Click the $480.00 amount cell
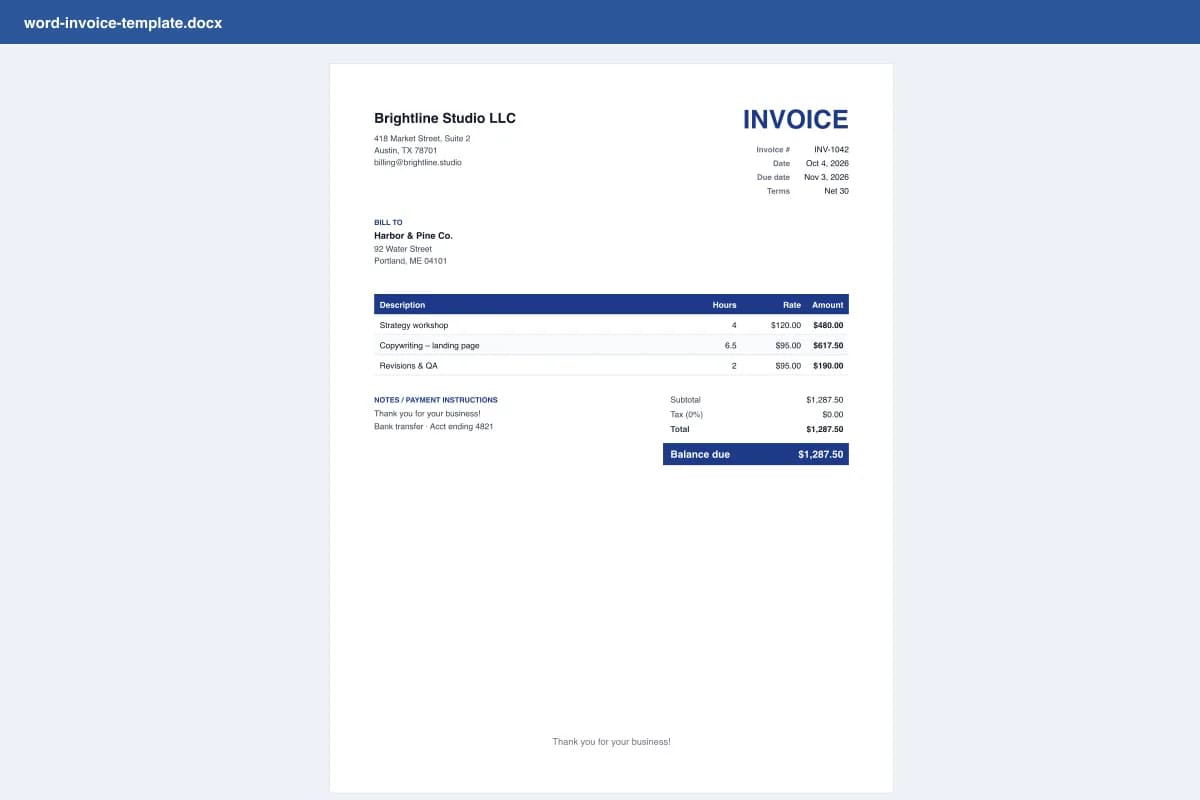 click(828, 325)
